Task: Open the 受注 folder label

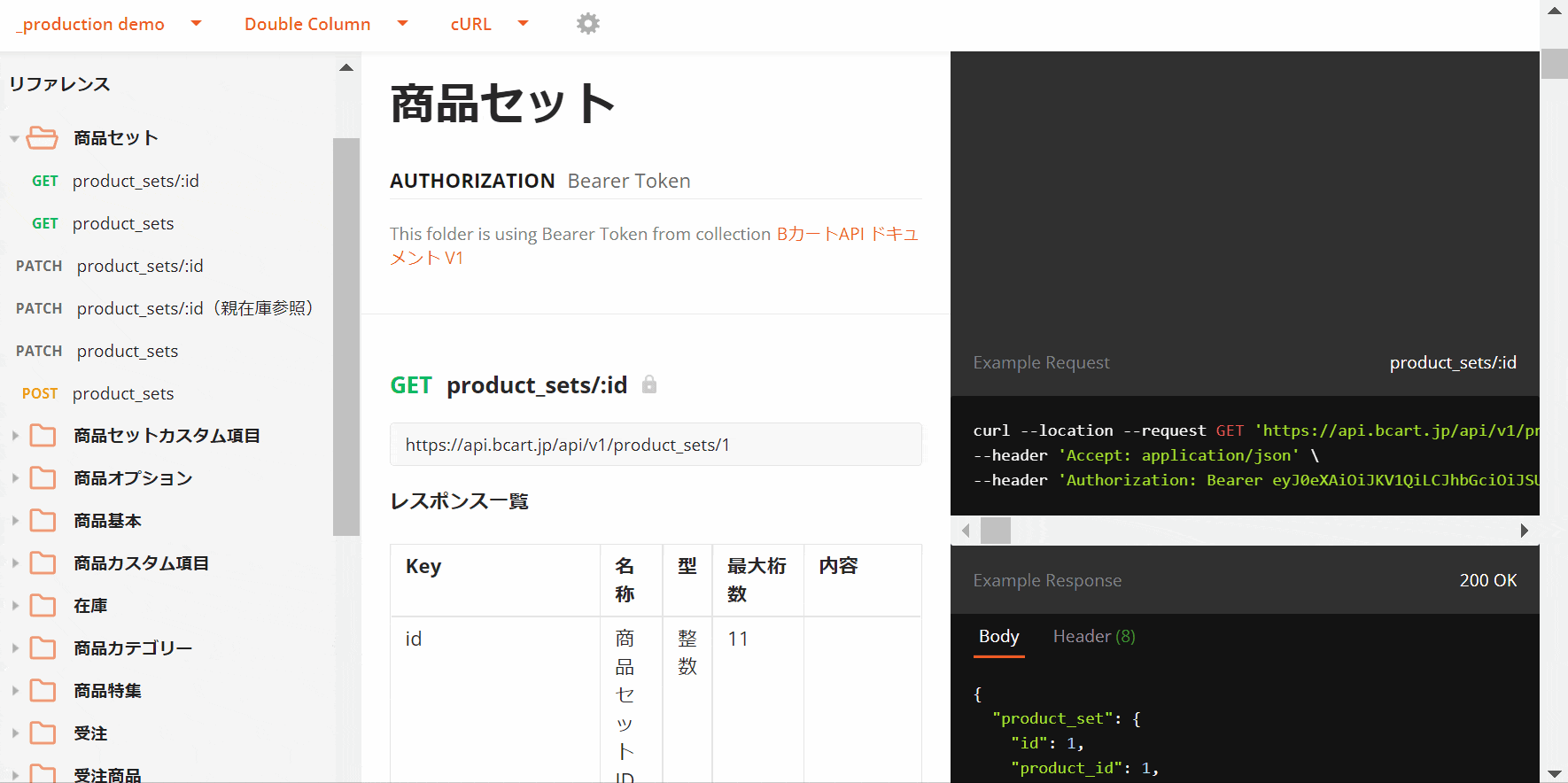Action: pos(90,733)
